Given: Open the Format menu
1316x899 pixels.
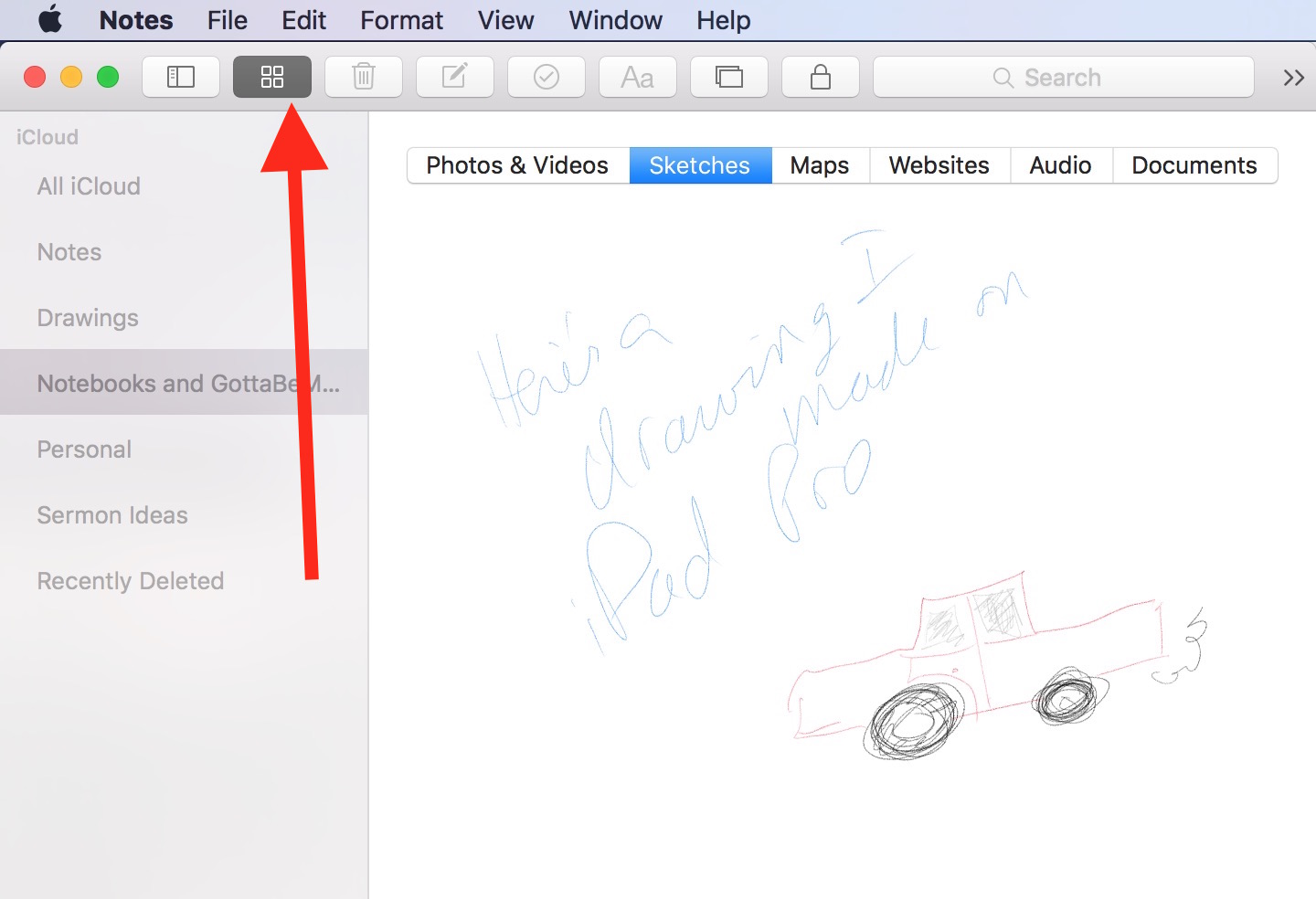Looking at the screenshot, I should (401, 20).
